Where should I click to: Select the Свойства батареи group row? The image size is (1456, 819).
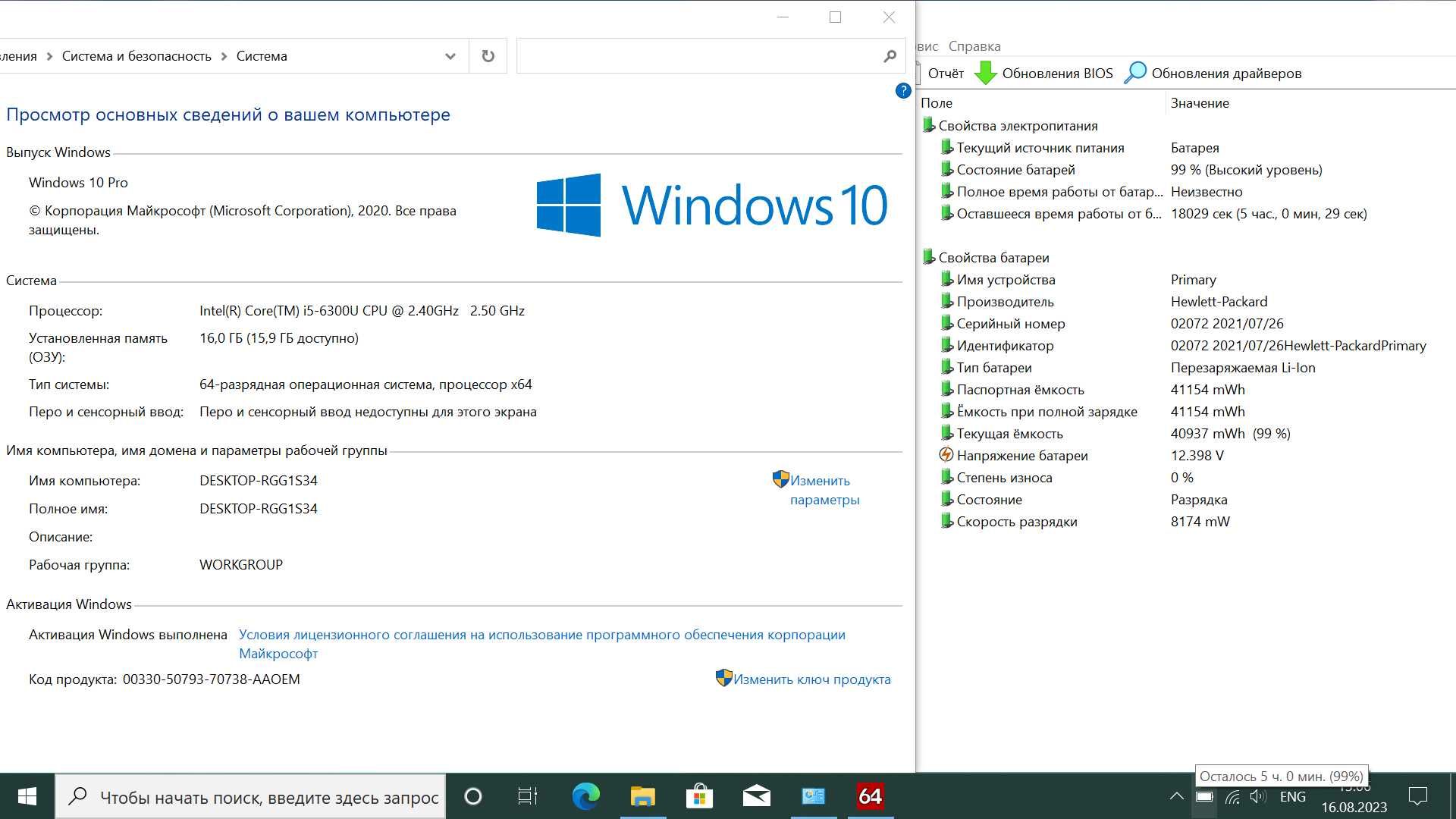pos(993,258)
